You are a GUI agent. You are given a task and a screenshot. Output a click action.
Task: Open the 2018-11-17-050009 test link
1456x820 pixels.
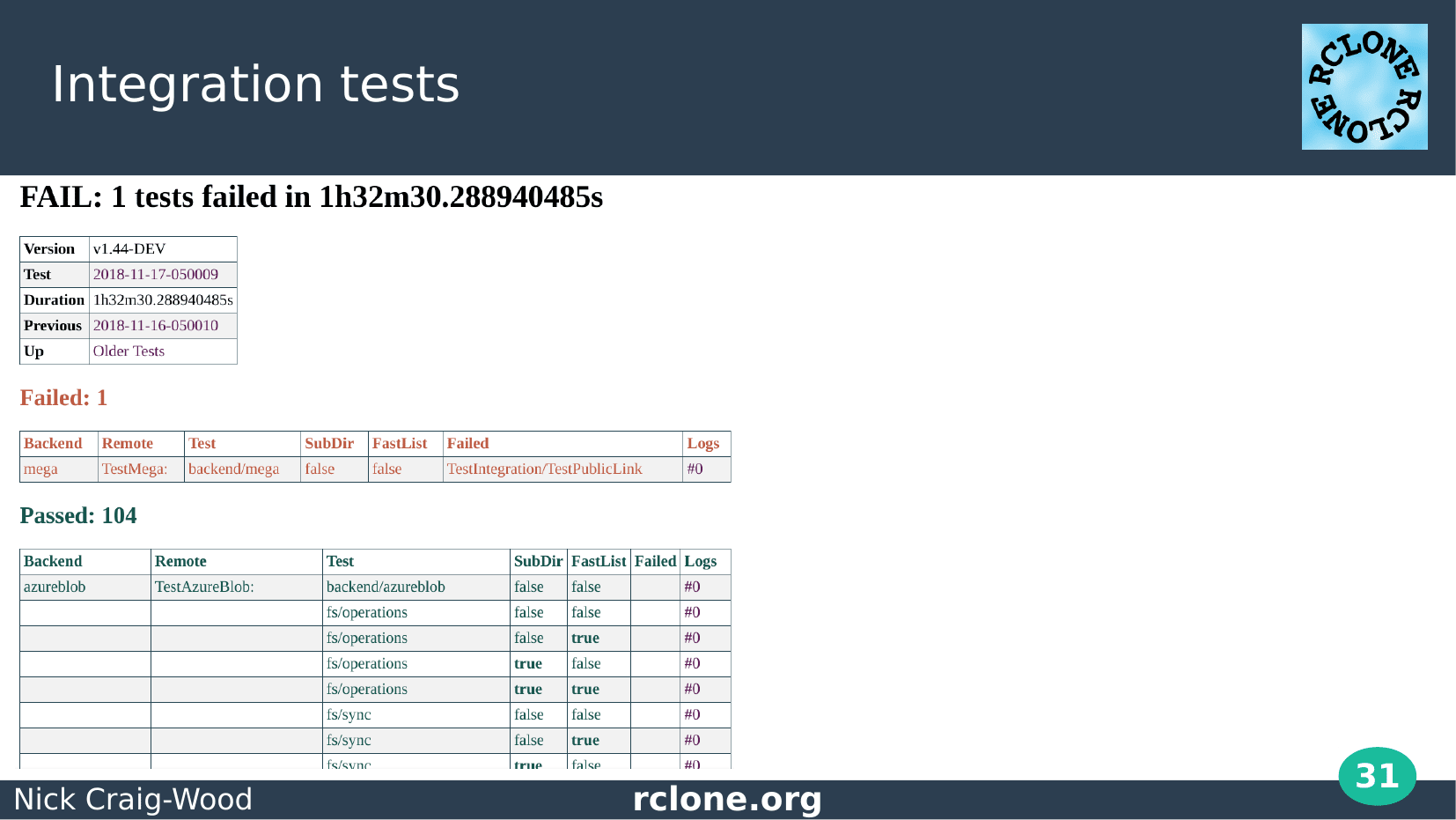tap(156, 275)
